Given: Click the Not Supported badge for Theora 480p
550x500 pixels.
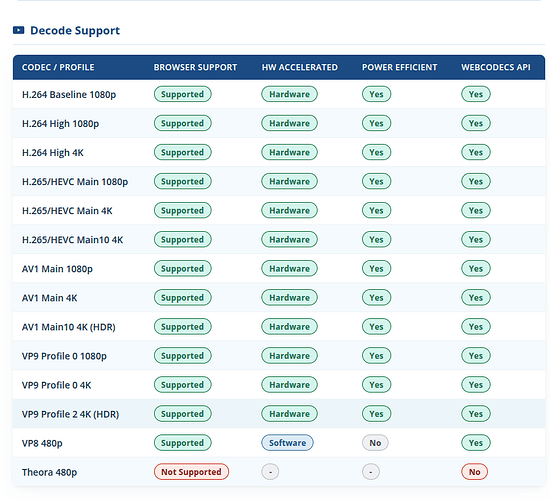Looking at the screenshot, I should pos(191,472).
